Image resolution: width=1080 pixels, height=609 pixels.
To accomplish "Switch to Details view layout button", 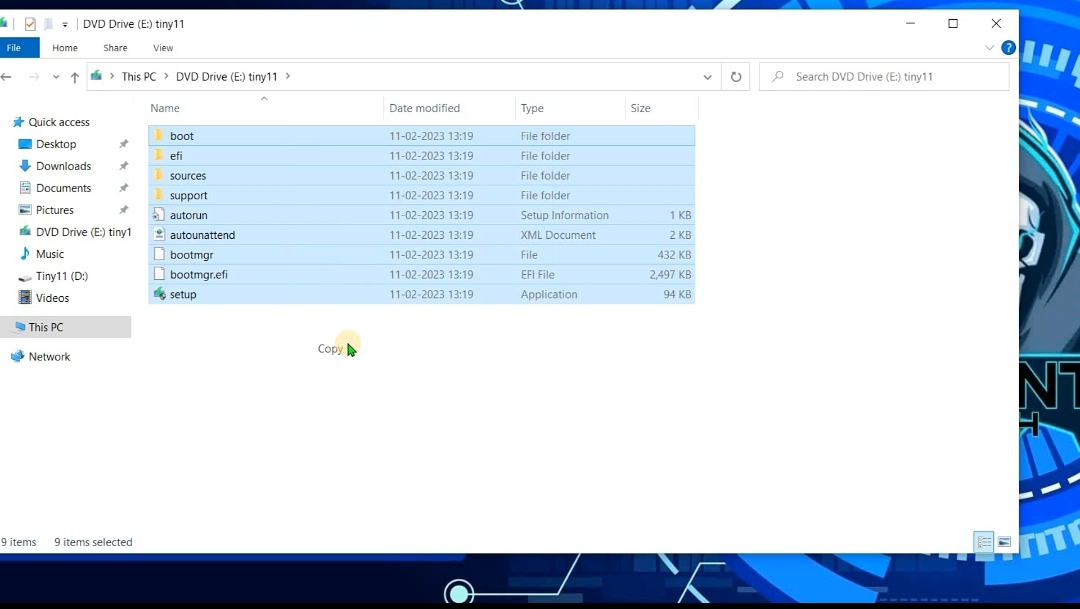I will click(x=984, y=542).
